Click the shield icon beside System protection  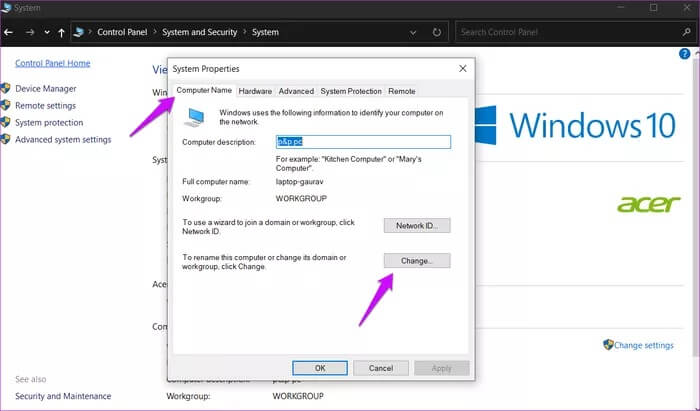pos(5,122)
